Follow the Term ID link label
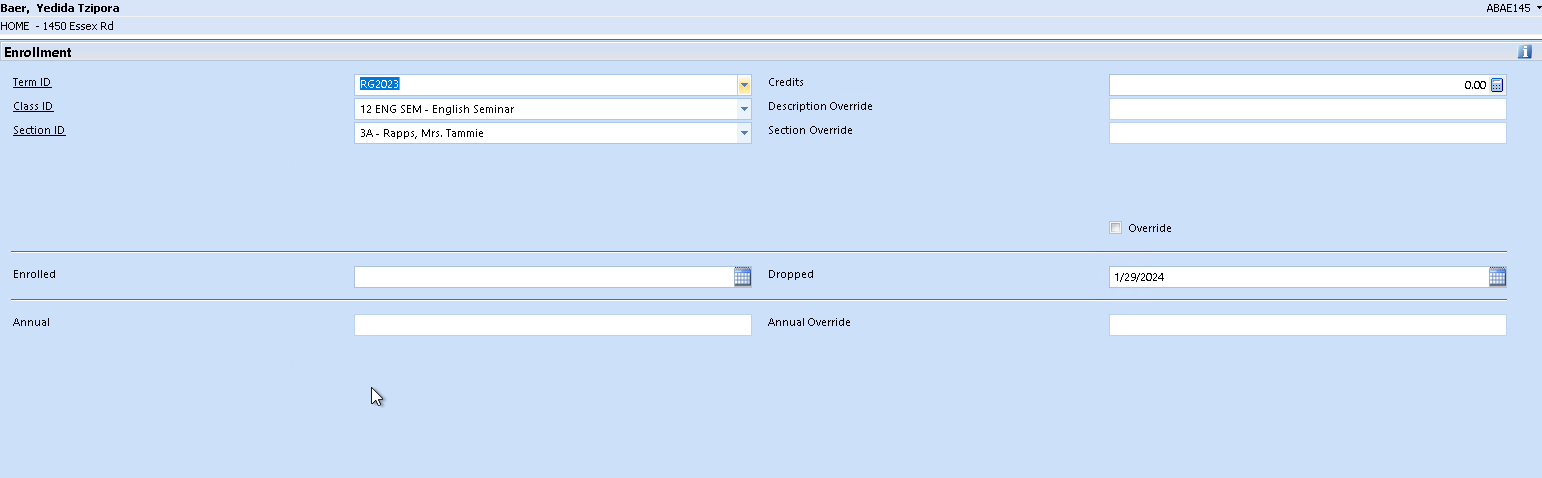1542x478 pixels. coord(32,82)
